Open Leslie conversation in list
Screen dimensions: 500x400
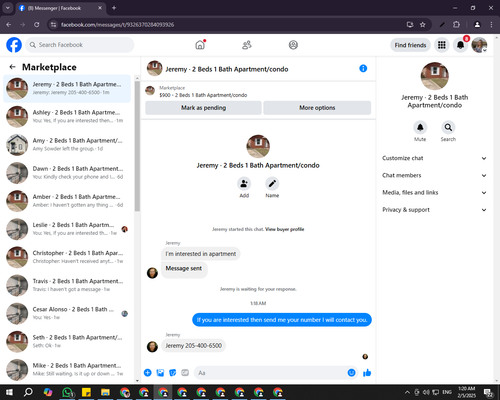pos(67,229)
